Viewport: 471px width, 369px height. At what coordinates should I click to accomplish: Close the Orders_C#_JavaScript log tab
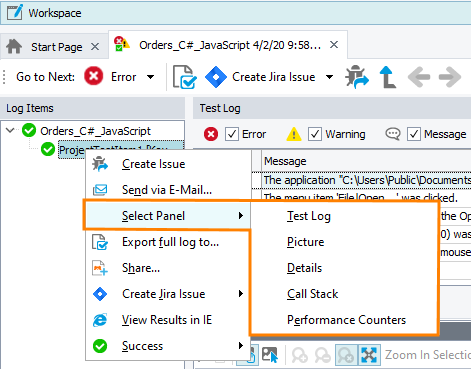coord(334,45)
